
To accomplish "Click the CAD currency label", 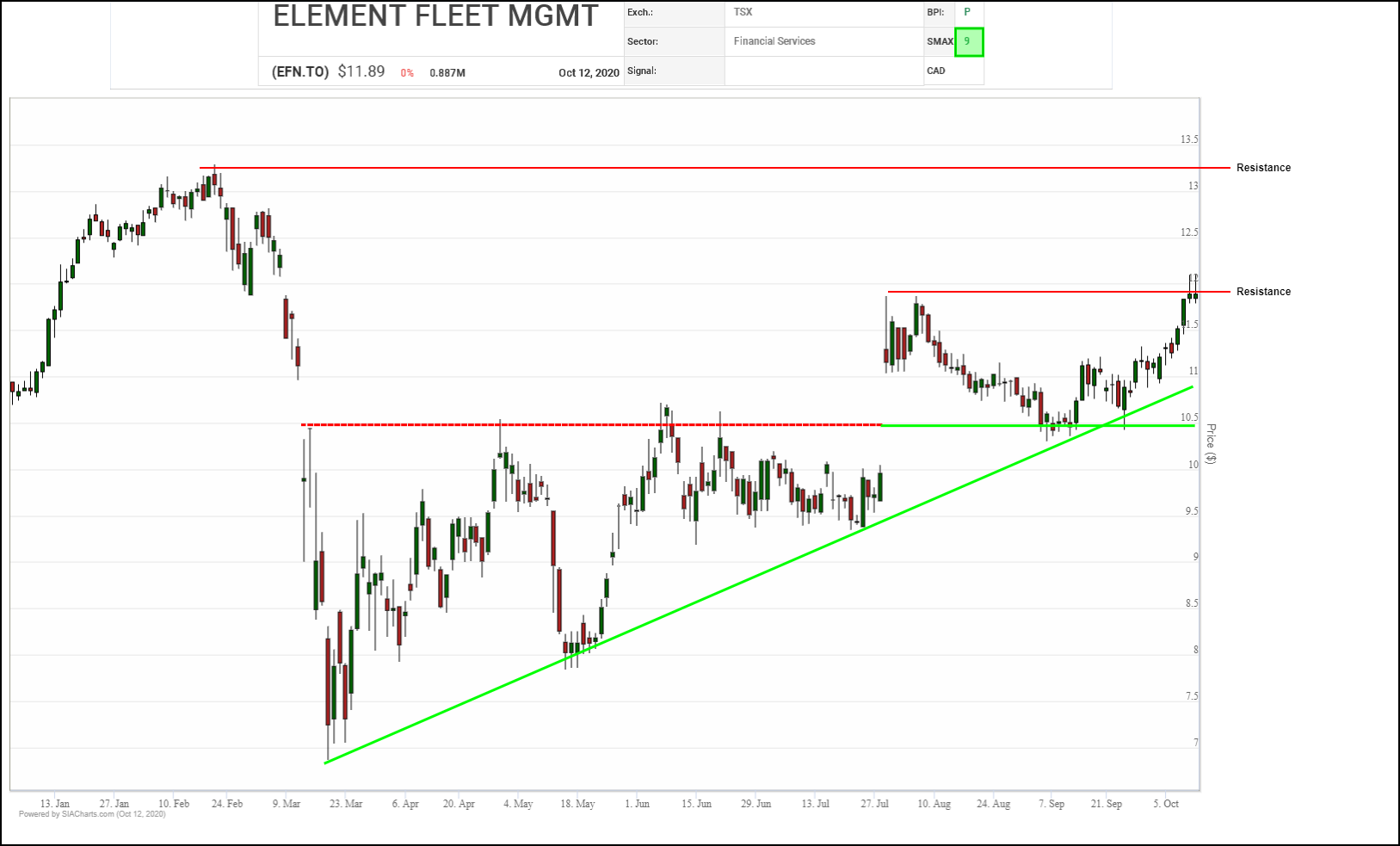I will pos(936,71).
